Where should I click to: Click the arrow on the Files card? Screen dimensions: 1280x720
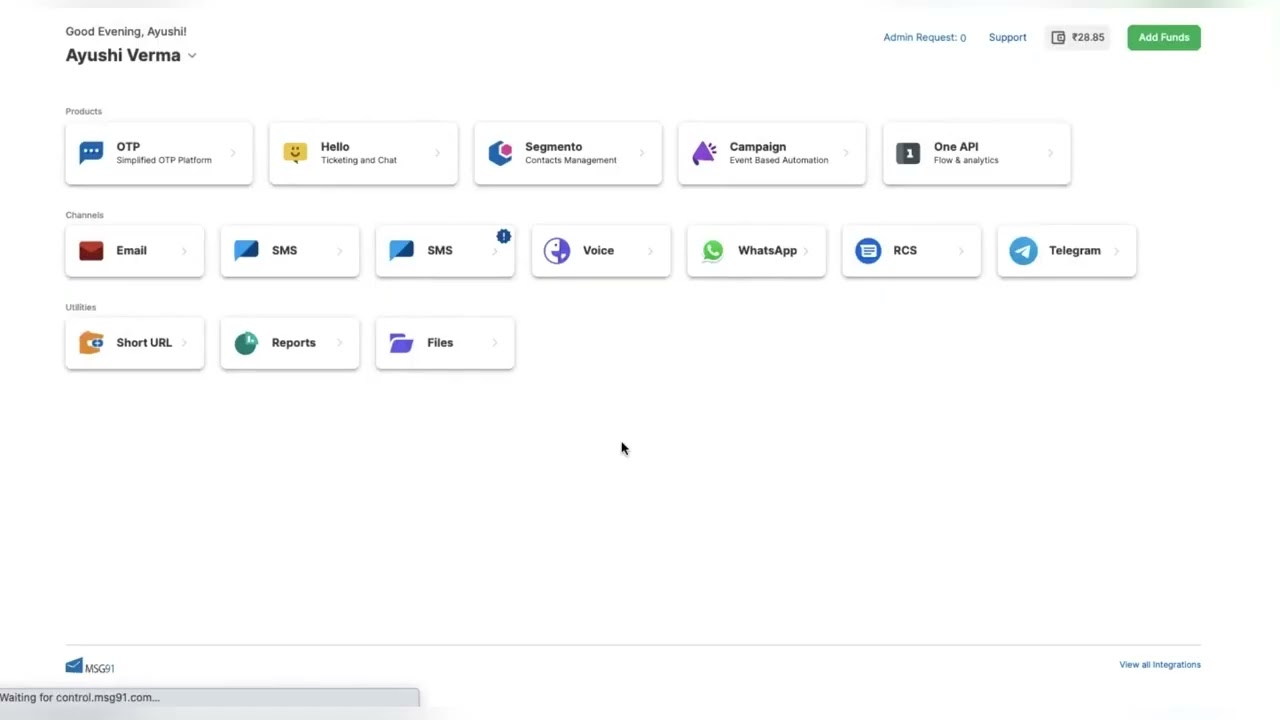[495, 343]
